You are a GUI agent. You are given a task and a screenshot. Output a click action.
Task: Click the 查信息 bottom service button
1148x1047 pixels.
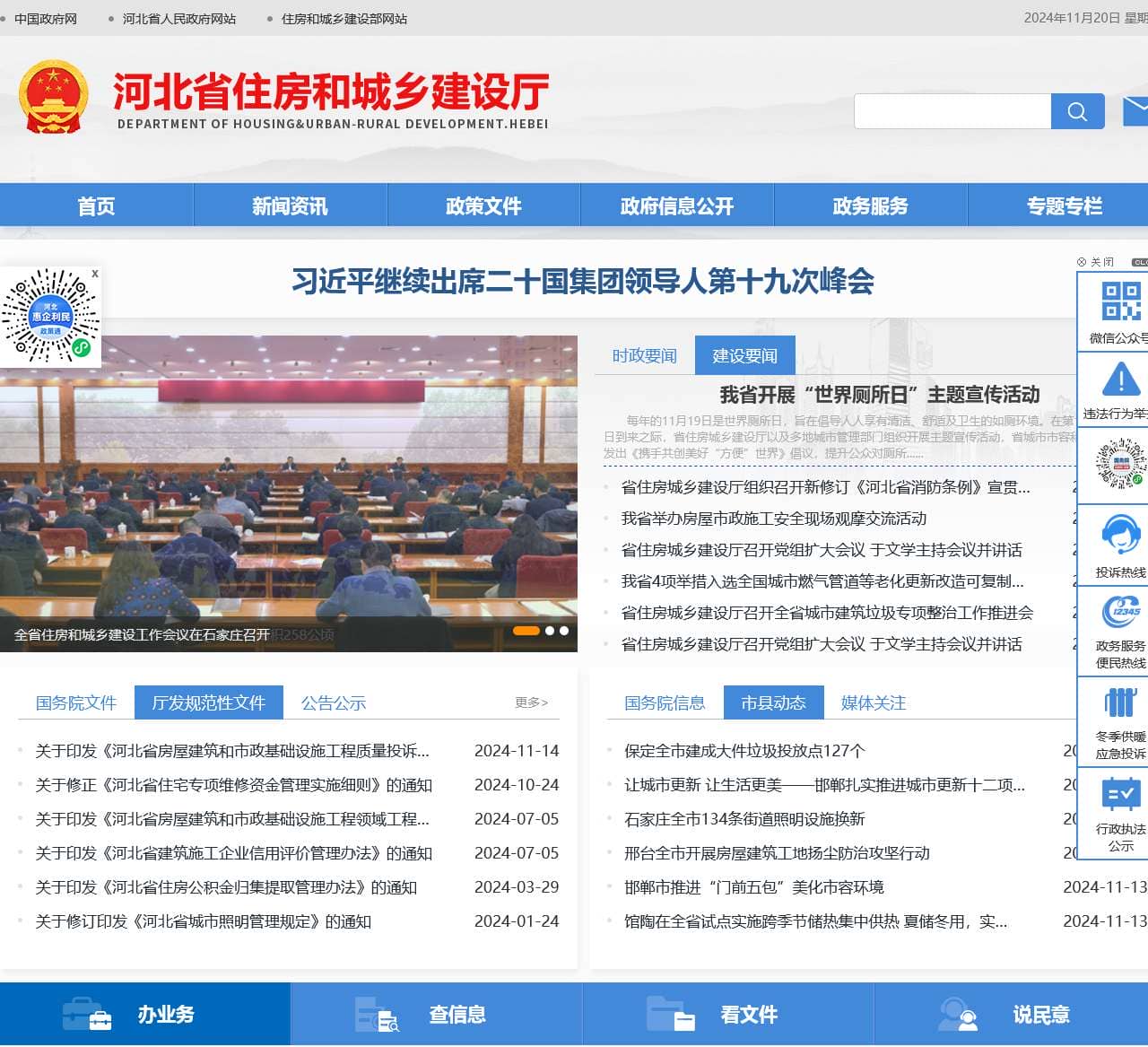437,1015
